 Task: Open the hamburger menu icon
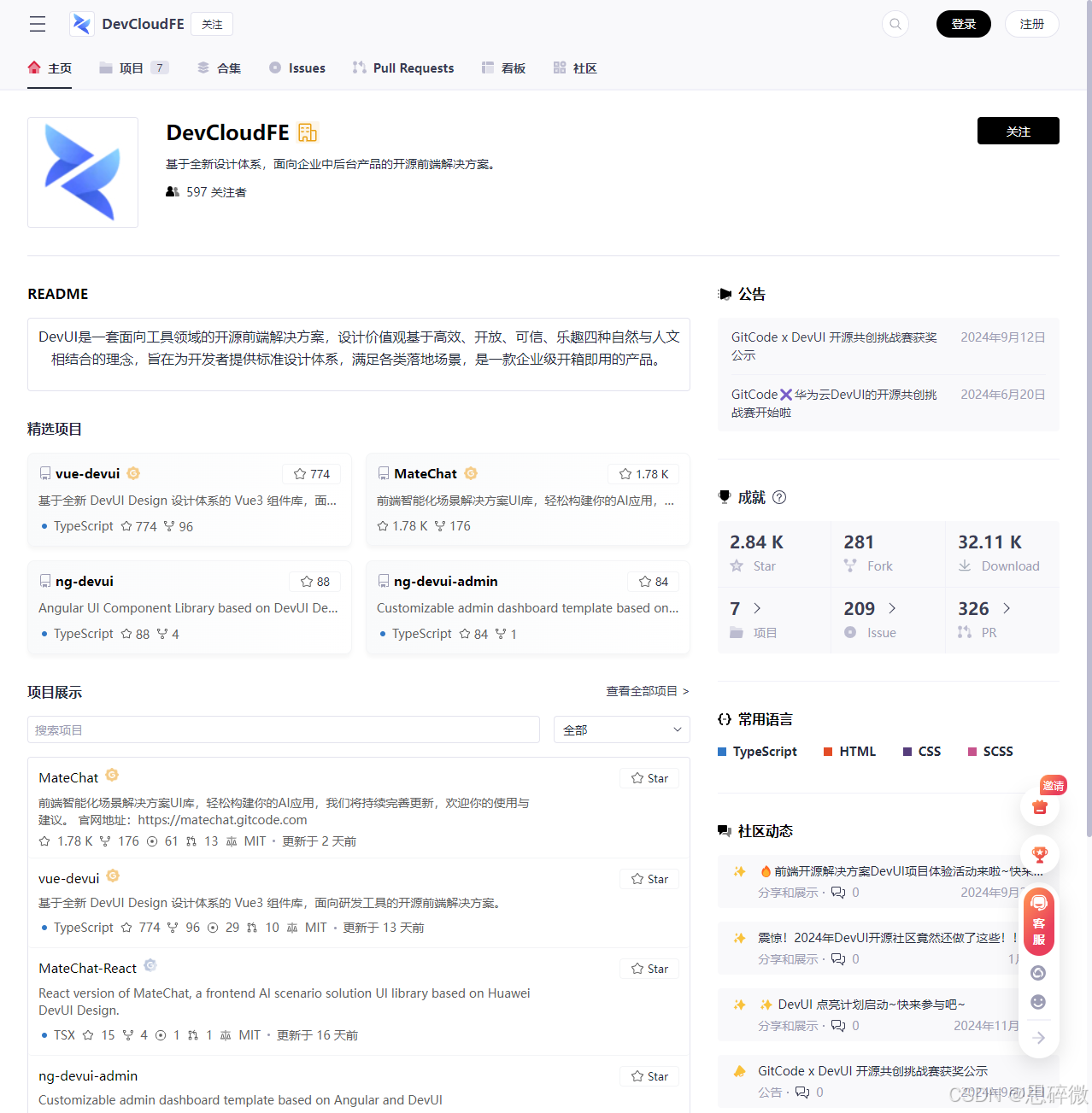tap(38, 24)
